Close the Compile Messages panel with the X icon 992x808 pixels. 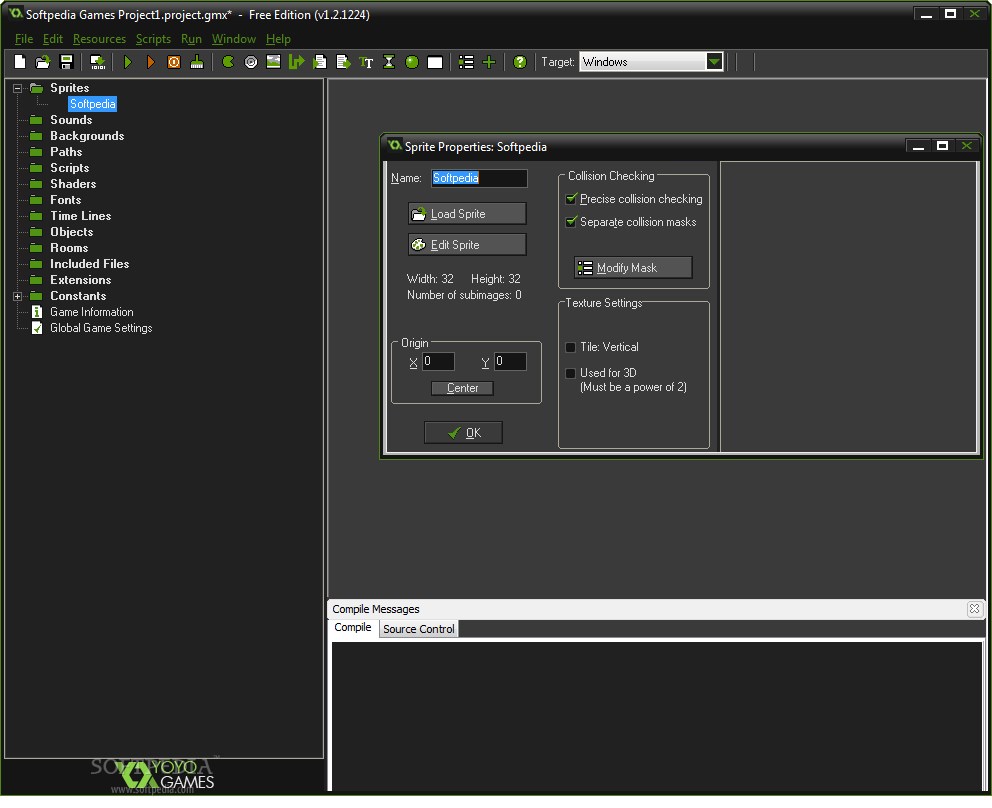click(x=974, y=609)
